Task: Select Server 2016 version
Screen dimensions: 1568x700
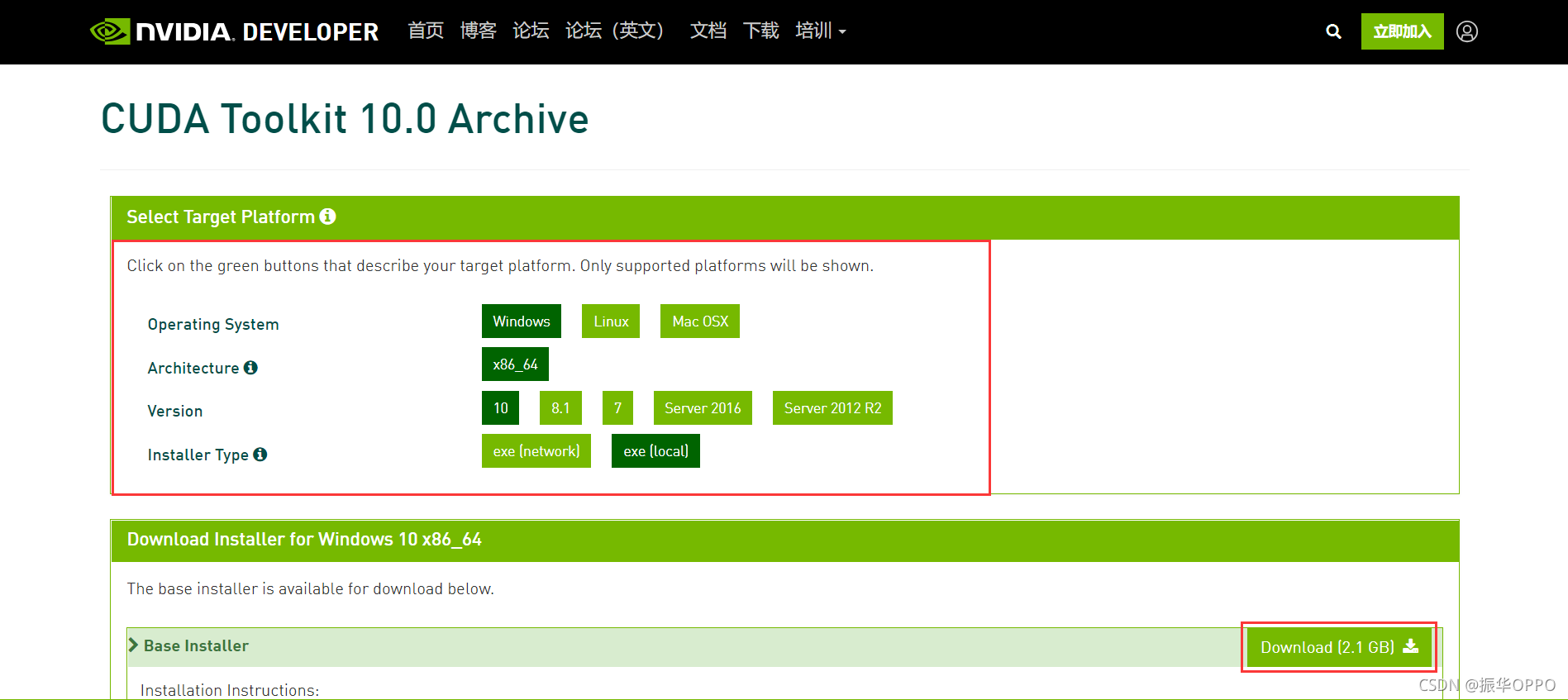Action: [x=703, y=408]
